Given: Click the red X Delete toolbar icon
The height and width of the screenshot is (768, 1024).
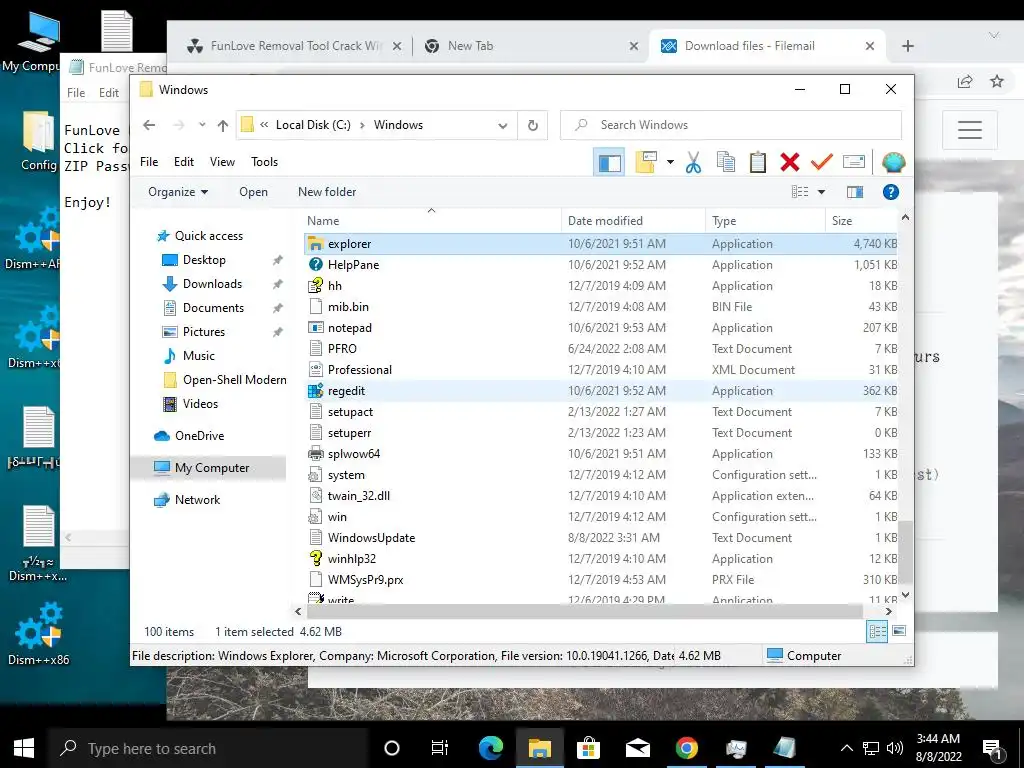Looking at the screenshot, I should [x=790, y=162].
